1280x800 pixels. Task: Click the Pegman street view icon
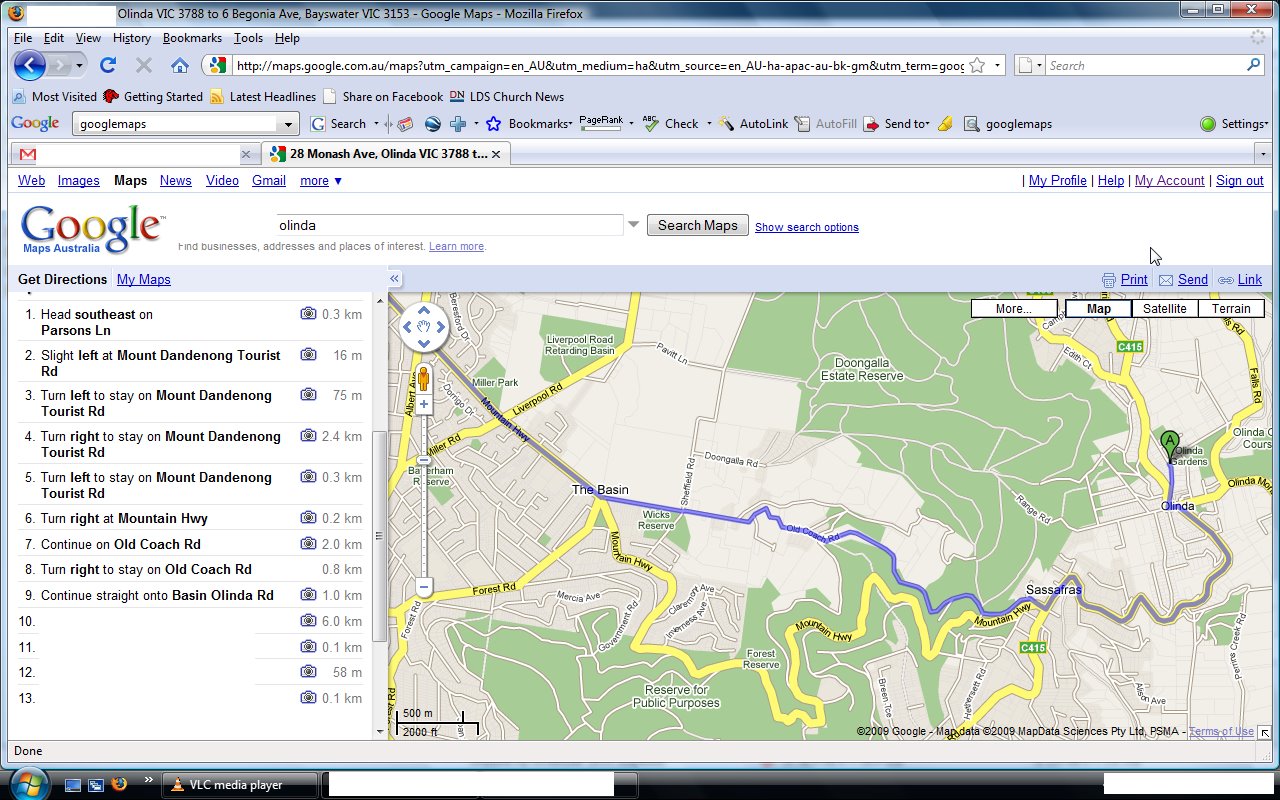(423, 379)
